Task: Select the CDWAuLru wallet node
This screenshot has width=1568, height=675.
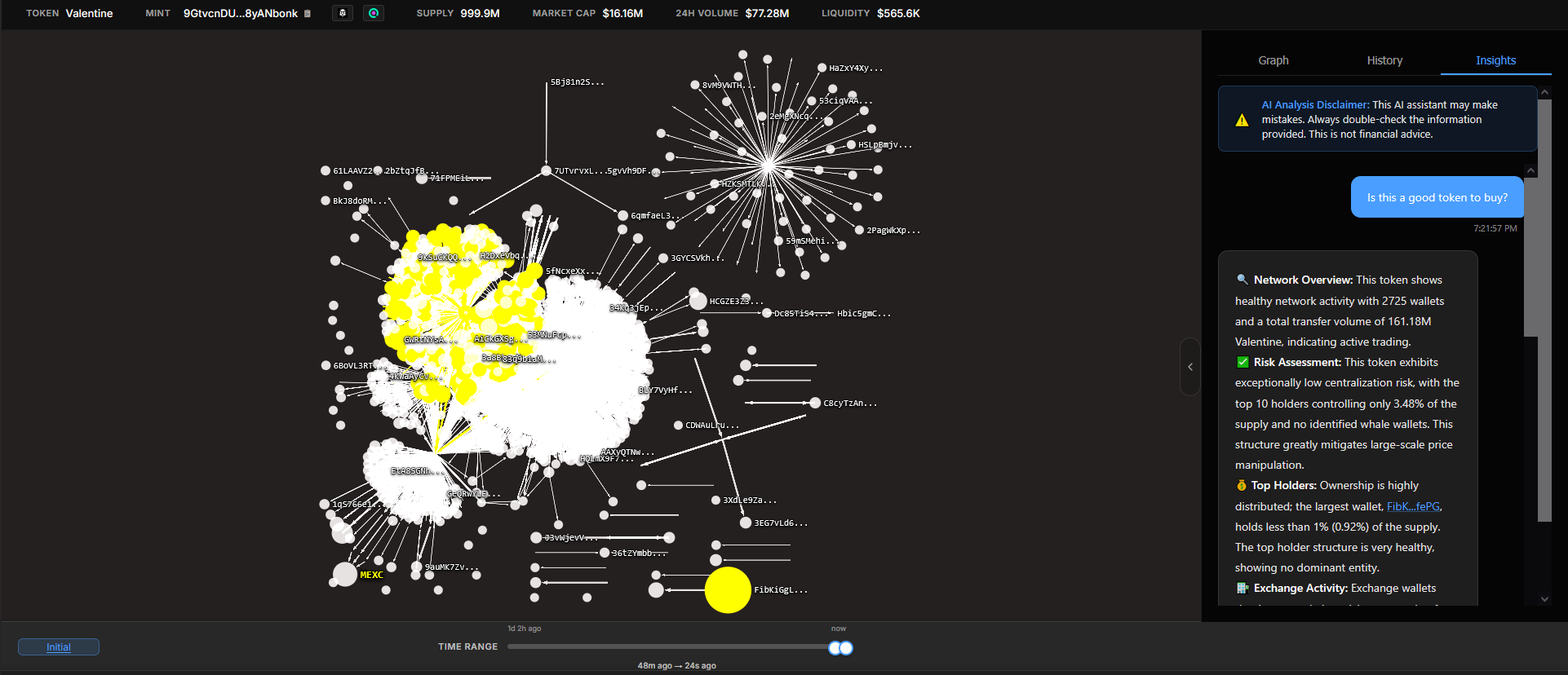Action: click(x=678, y=426)
